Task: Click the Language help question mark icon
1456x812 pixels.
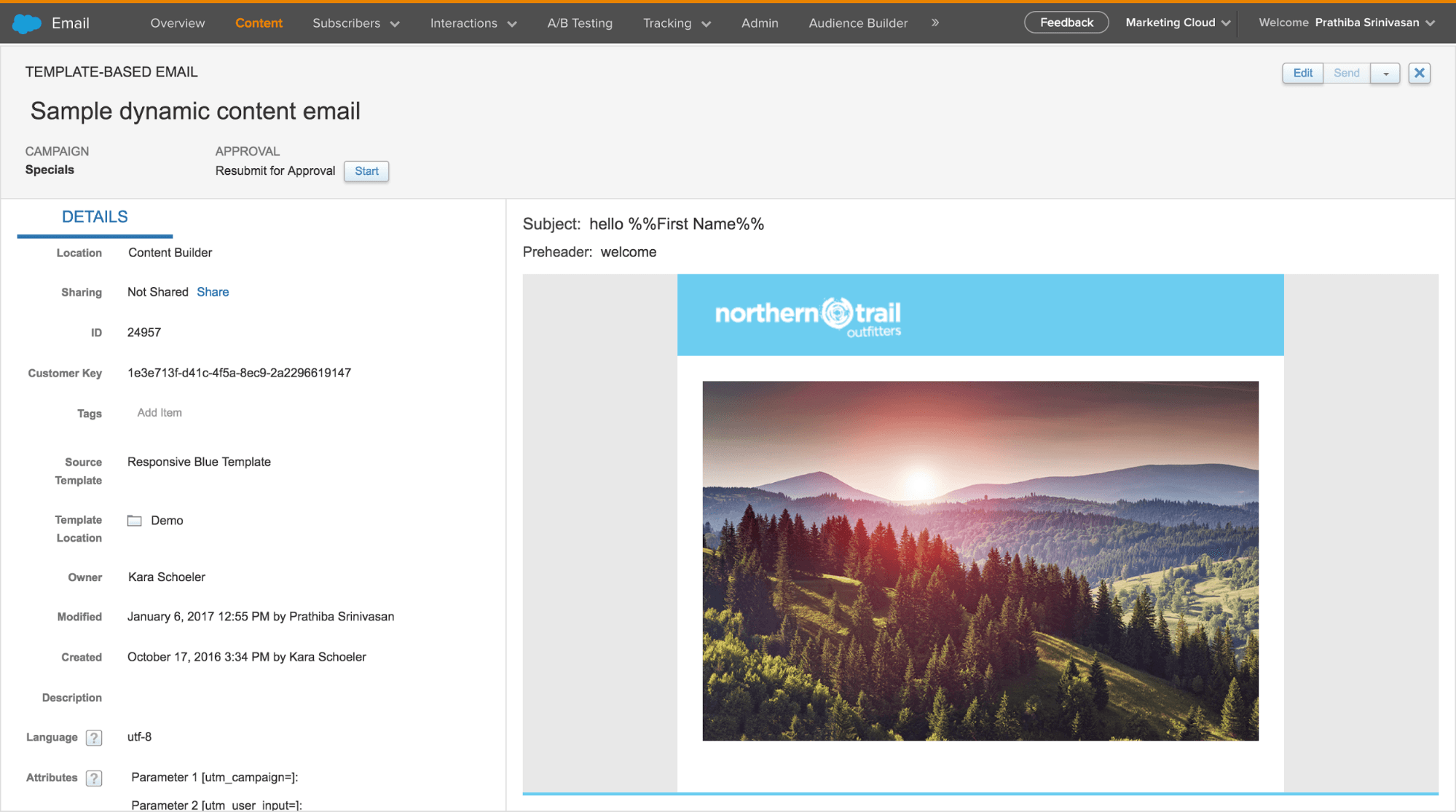Action: (x=93, y=738)
